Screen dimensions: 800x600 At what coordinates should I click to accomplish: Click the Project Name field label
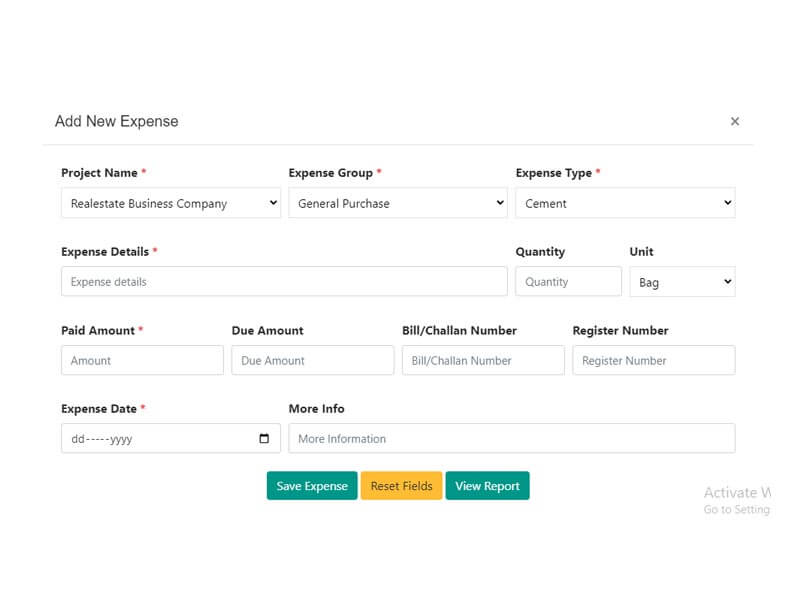(99, 173)
